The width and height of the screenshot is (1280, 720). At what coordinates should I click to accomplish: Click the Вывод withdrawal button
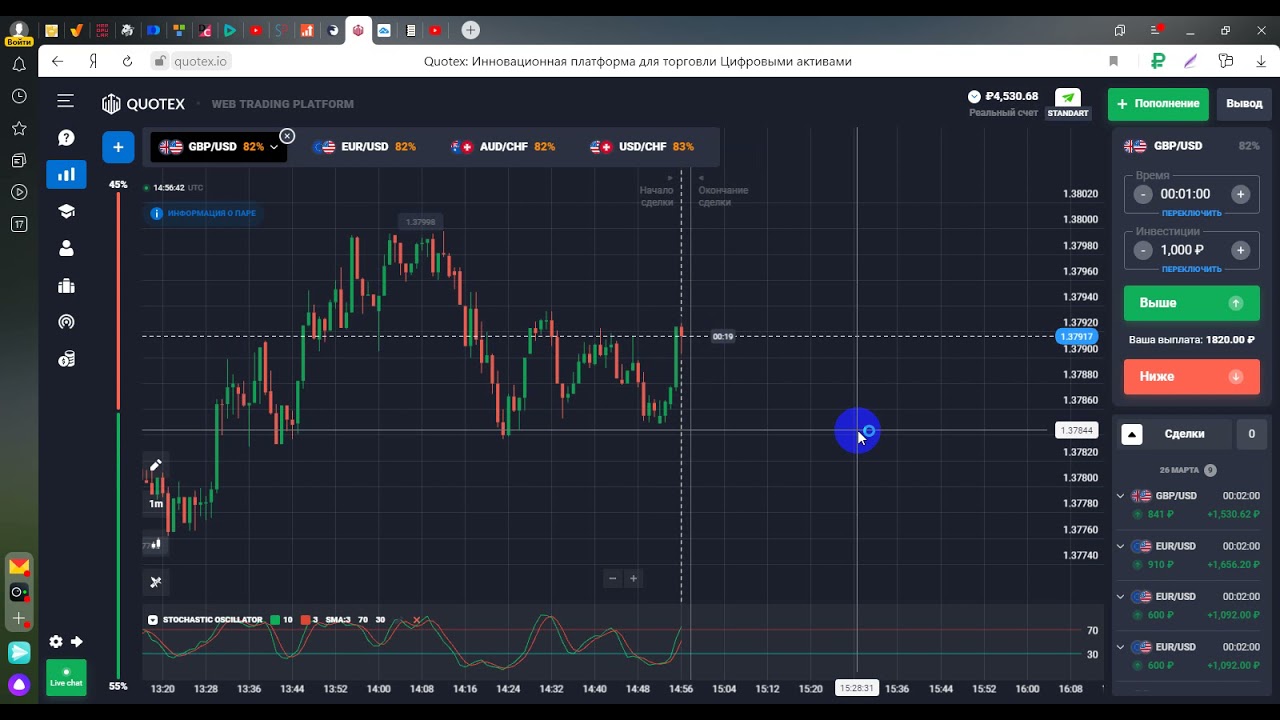tap(1244, 104)
